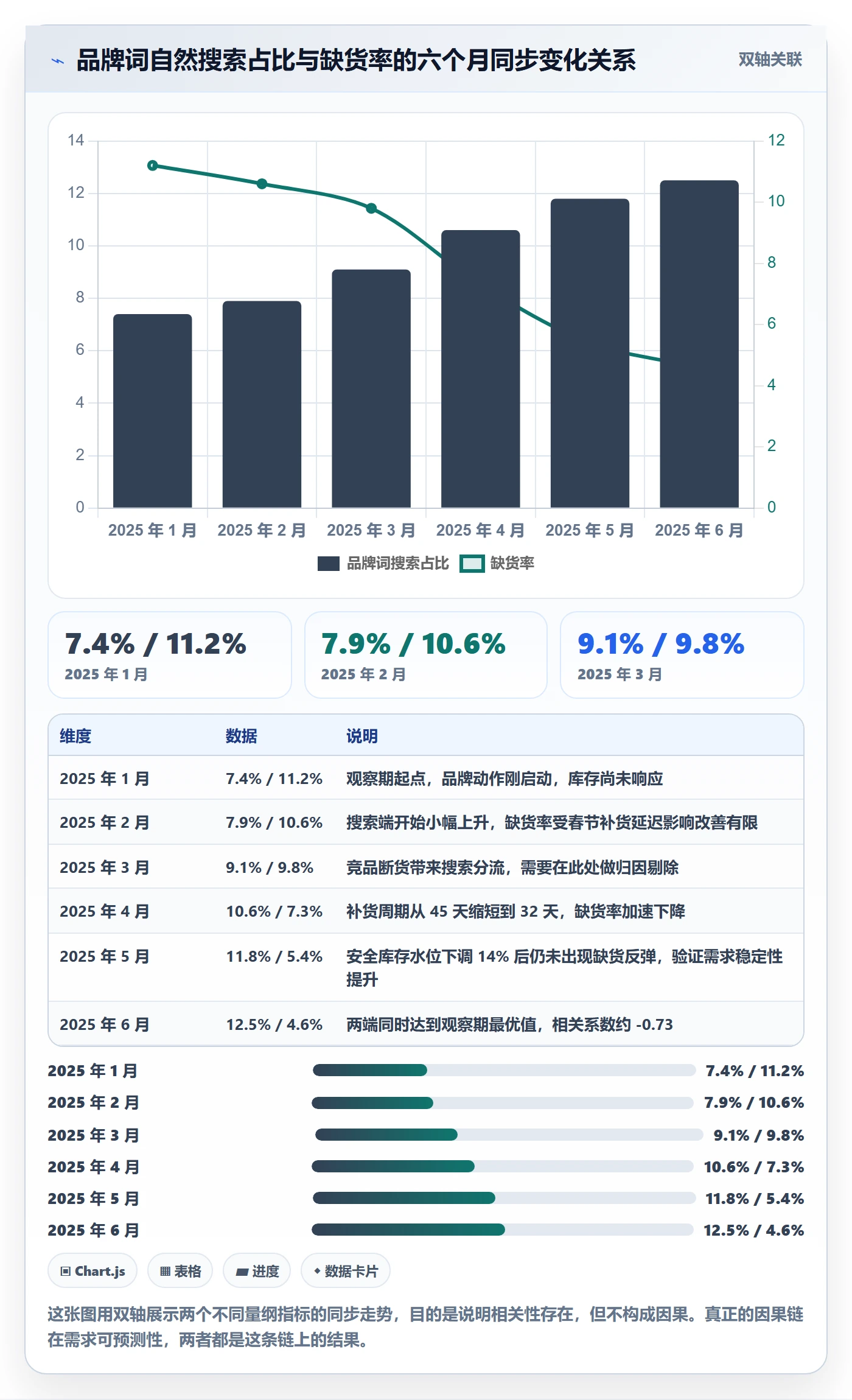Toggle the 品牌词搜索占比 legend swatch

tap(329, 564)
